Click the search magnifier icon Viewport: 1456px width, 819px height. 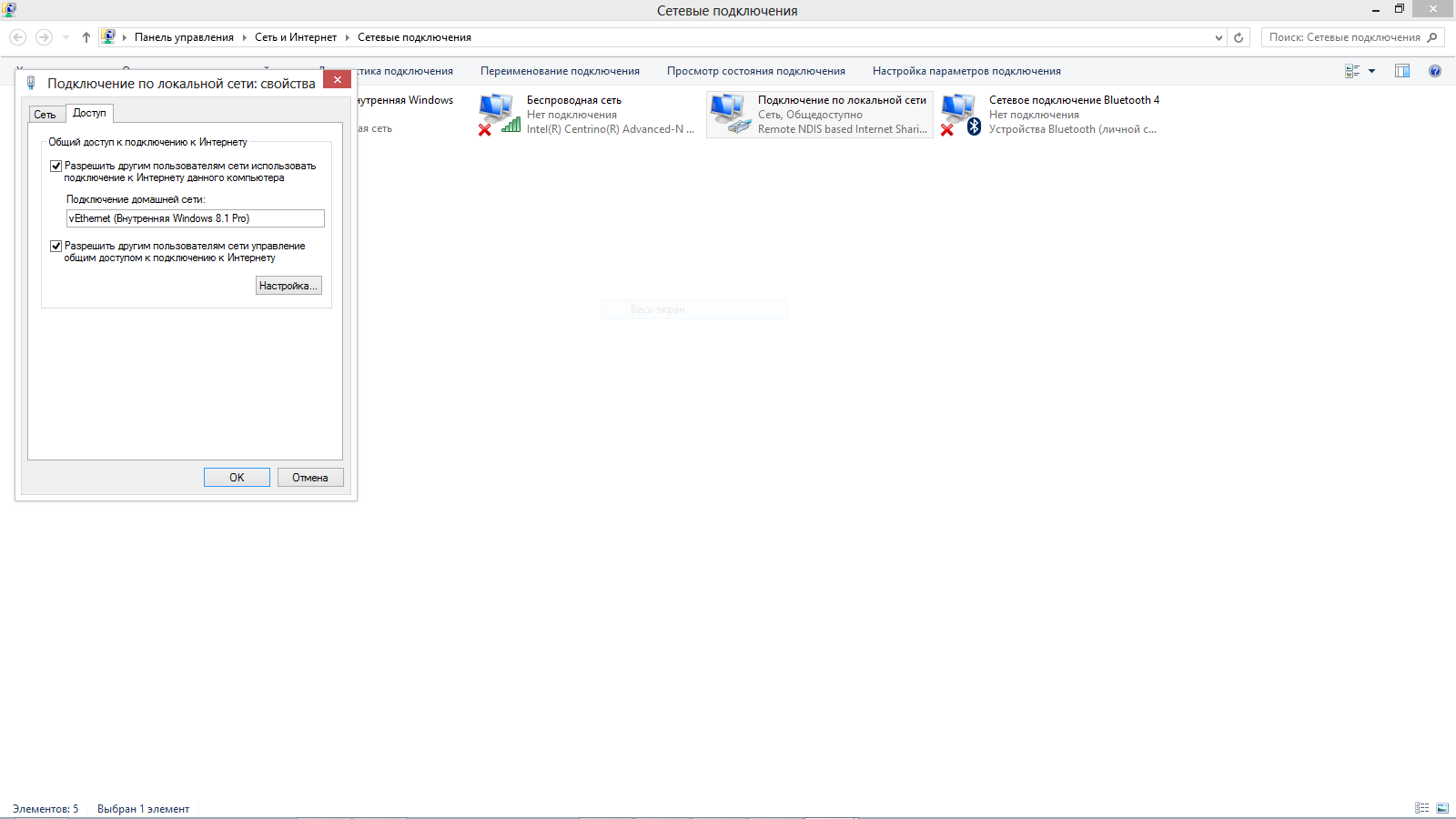1432,37
